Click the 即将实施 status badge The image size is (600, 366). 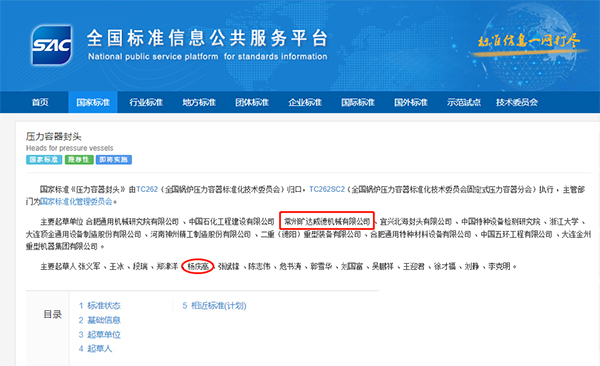coord(114,160)
